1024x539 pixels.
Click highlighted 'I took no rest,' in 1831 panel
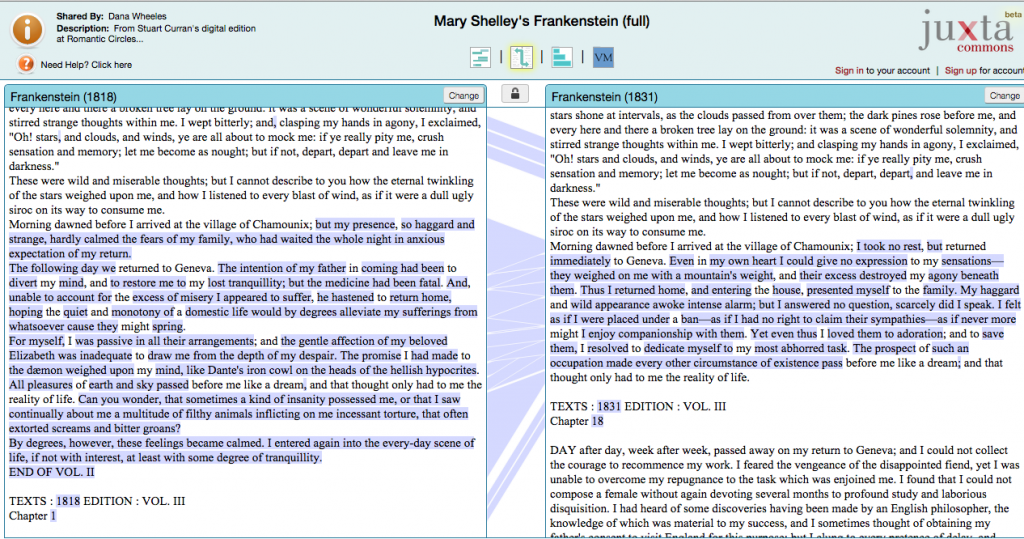click(889, 246)
